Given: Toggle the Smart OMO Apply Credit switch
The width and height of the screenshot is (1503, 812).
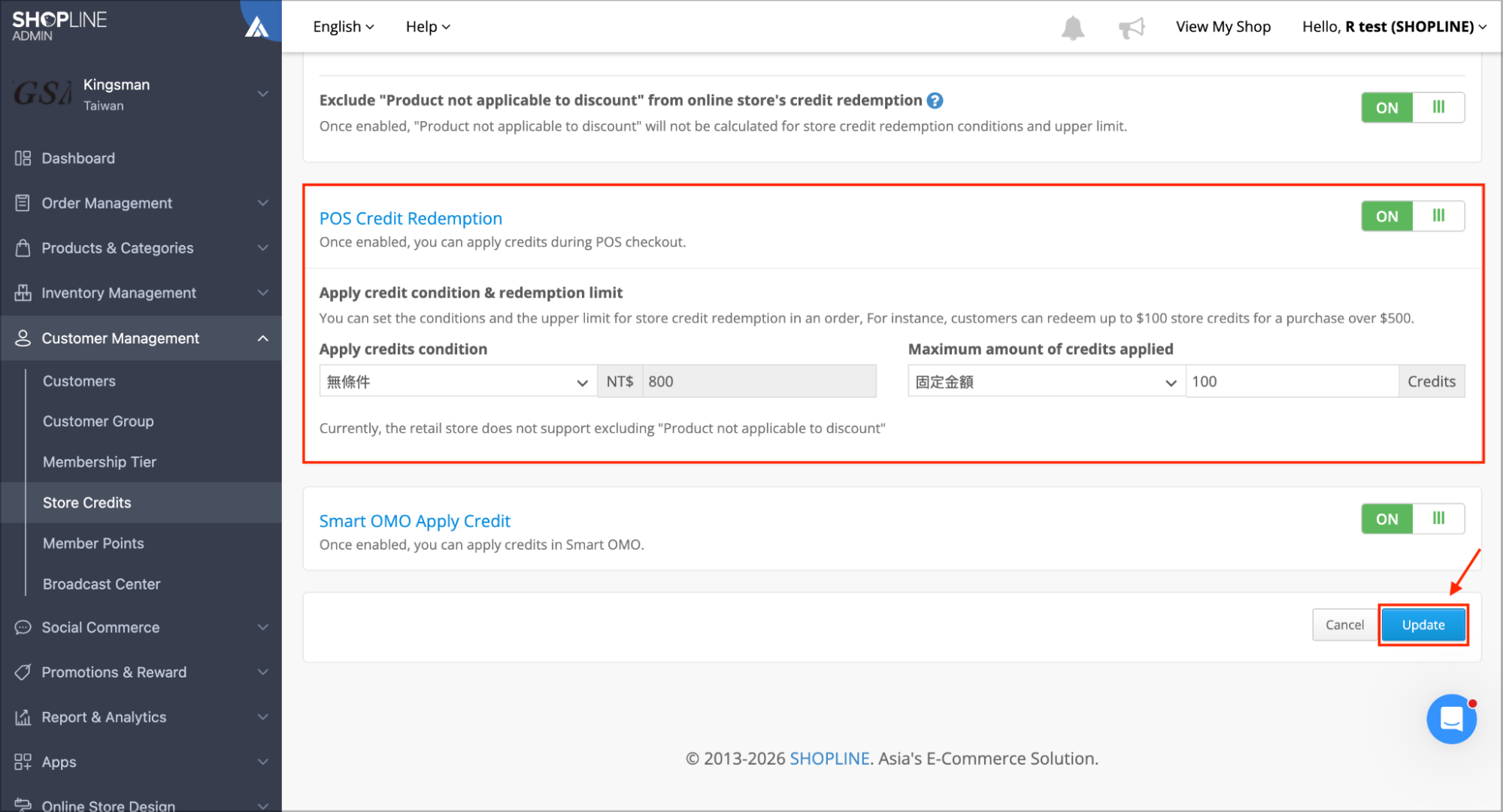Looking at the screenshot, I should (x=1413, y=519).
